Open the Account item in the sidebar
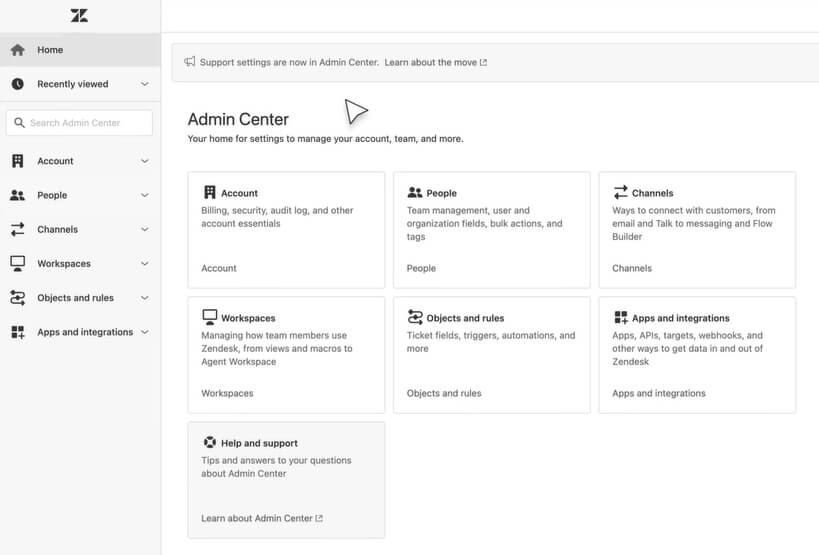The height and width of the screenshot is (555, 819). coord(80,161)
